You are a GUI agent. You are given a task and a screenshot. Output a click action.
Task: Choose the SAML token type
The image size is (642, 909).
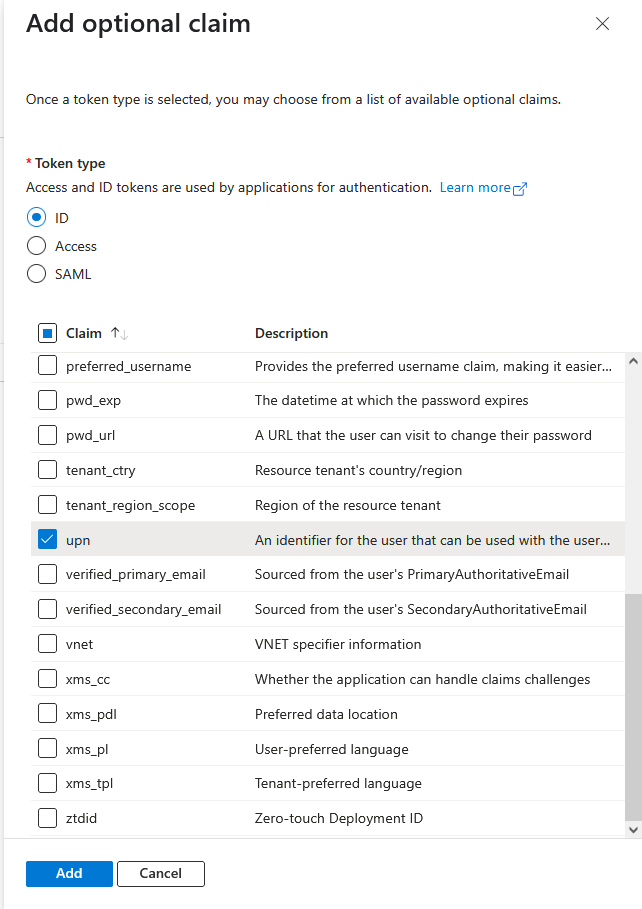[x=37, y=274]
